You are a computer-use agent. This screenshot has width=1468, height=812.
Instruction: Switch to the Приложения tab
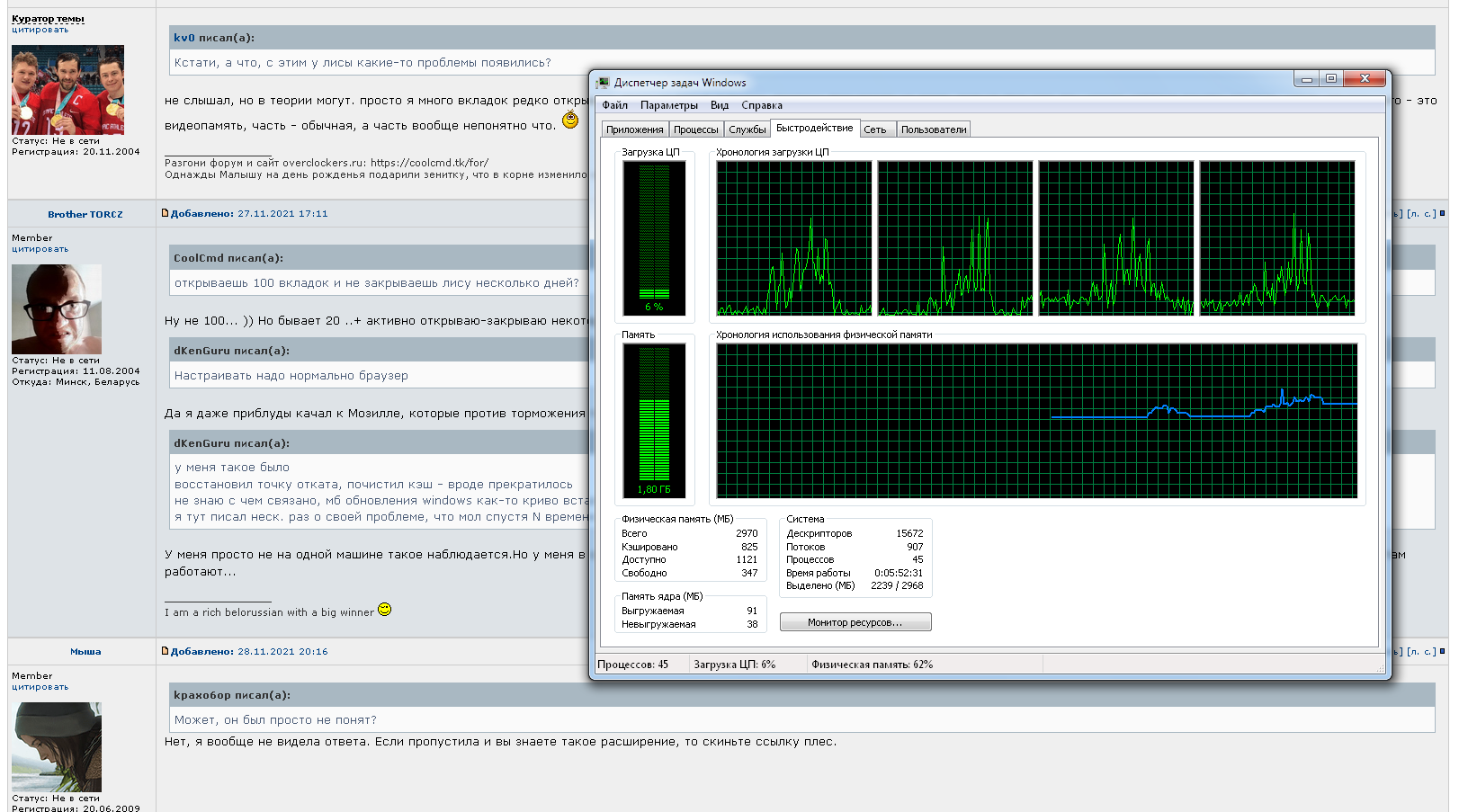(634, 129)
